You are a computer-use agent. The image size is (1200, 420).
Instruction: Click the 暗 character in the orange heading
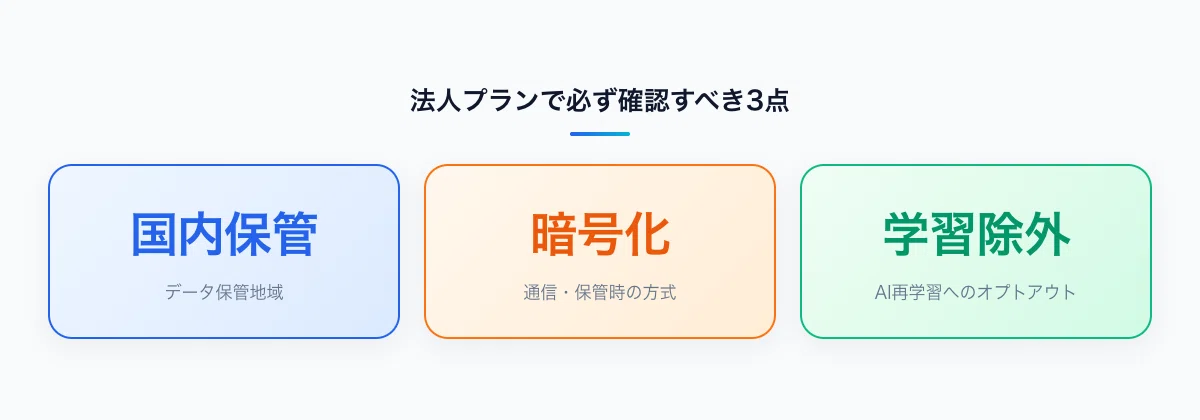(x=554, y=236)
